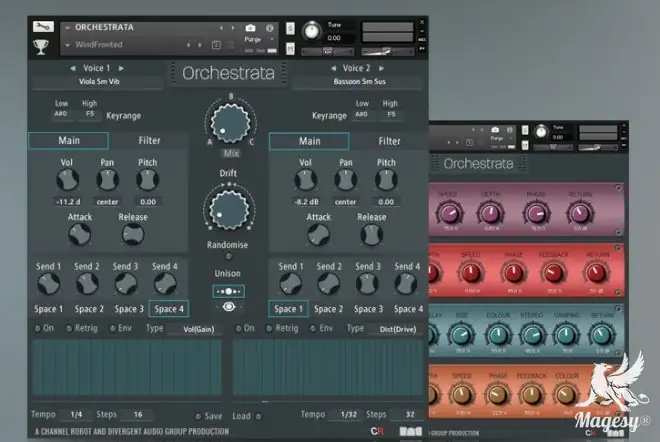Expand ORCHESTRATA instrument dropdown arrow
The image size is (660, 442).
67,28
